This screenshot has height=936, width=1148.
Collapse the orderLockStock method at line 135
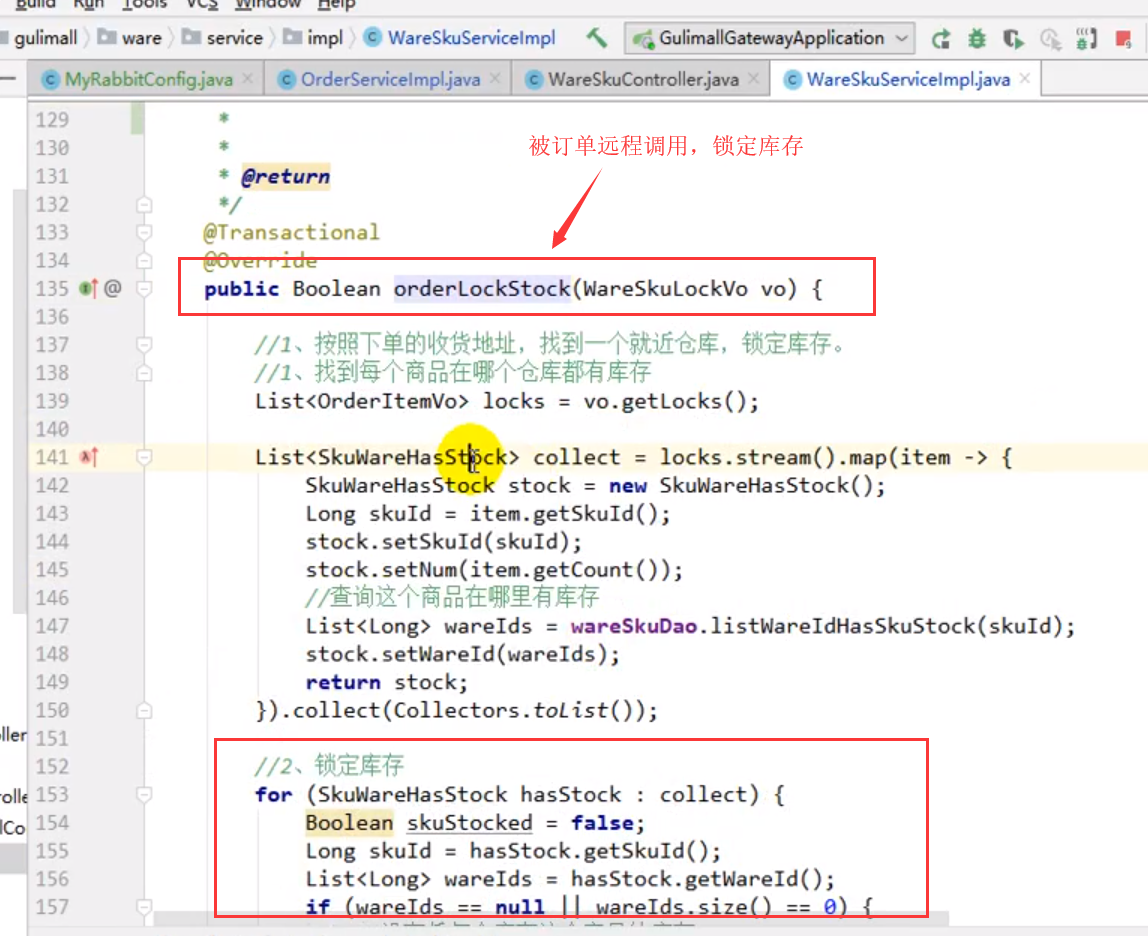coord(144,289)
